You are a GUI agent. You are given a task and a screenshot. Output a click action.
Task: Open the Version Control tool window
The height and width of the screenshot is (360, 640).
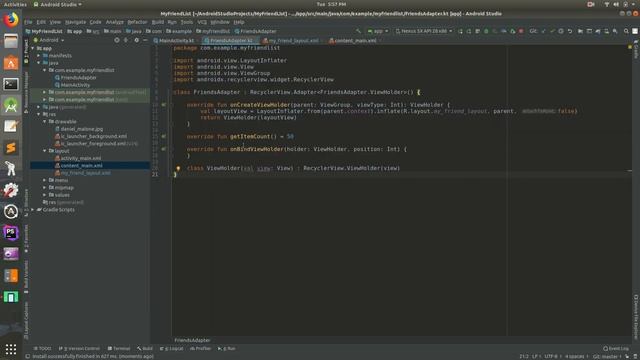click(79, 349)
